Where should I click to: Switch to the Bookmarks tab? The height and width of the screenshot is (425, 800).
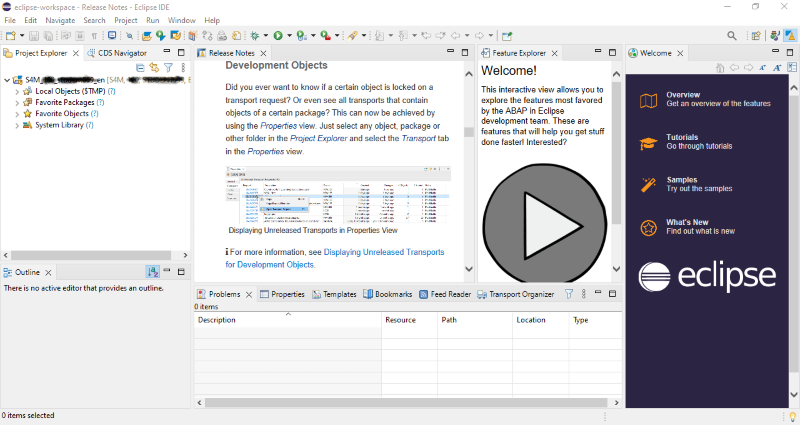388,294
